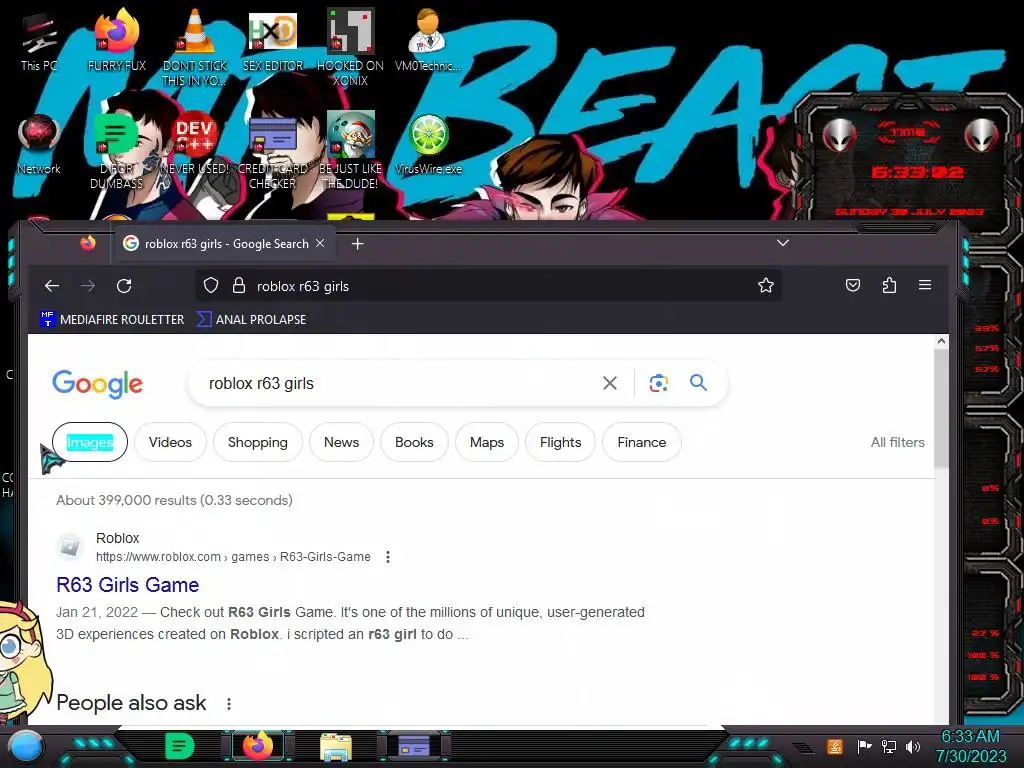Open the Roblox result options three dots
The height and width of the screenshot is (768, 1024).
(x=388, y=557)
